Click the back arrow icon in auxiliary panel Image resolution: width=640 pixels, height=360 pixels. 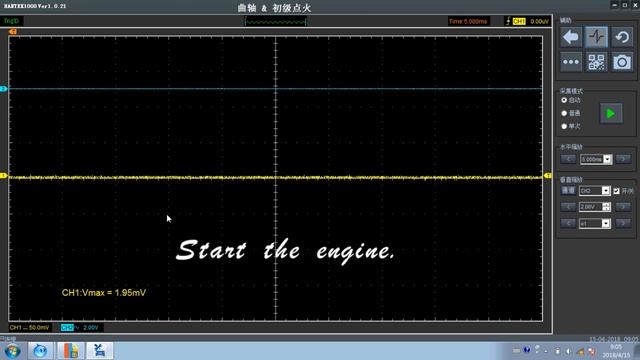pos(571,37)
